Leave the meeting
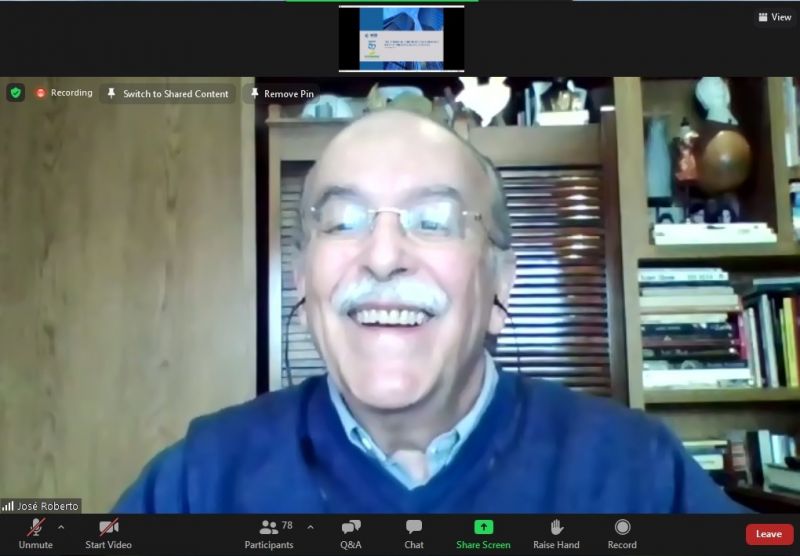Image resolution: width=800 pixels, height=556 pixels. pos(769,534)
